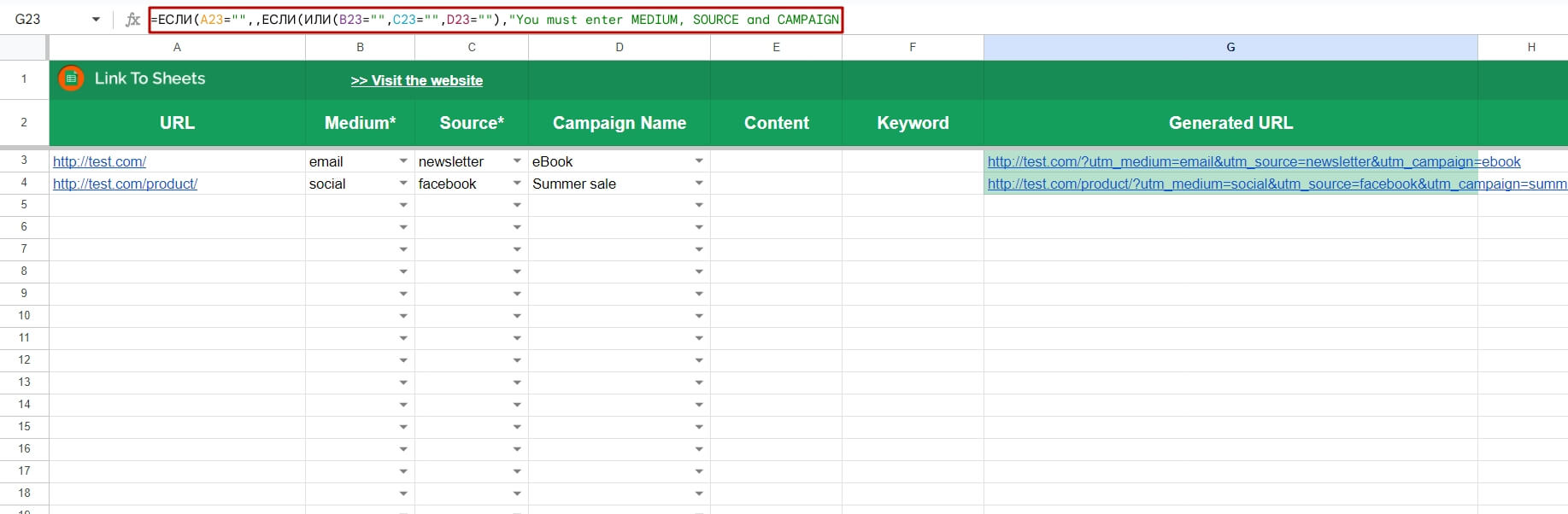Expand the Source dropdown showing facebook

[517, 184]
